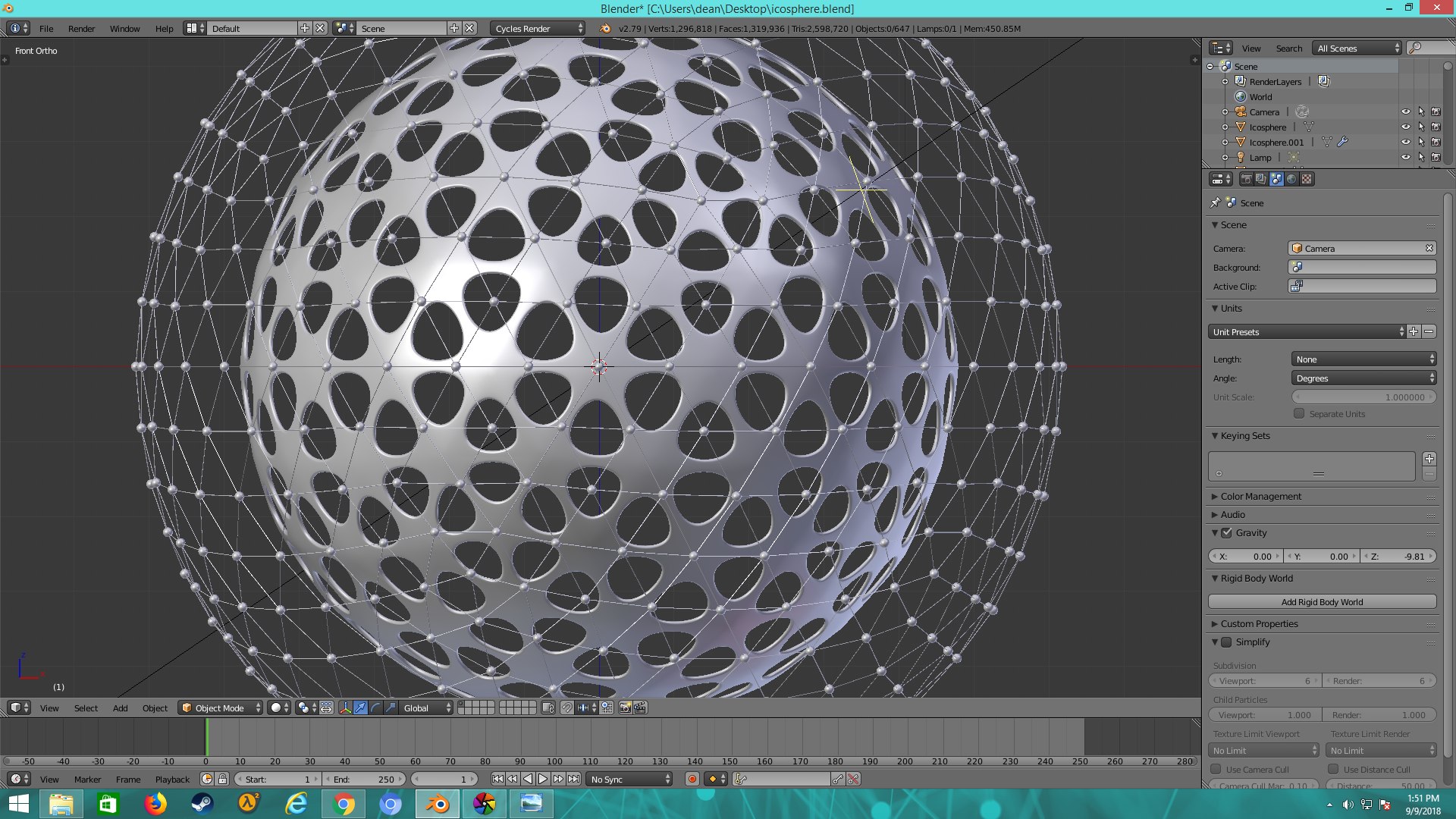This screenshot has height=819, width=1456.
Task: Select the Render properties tab icon
Action: point(1246,179)
